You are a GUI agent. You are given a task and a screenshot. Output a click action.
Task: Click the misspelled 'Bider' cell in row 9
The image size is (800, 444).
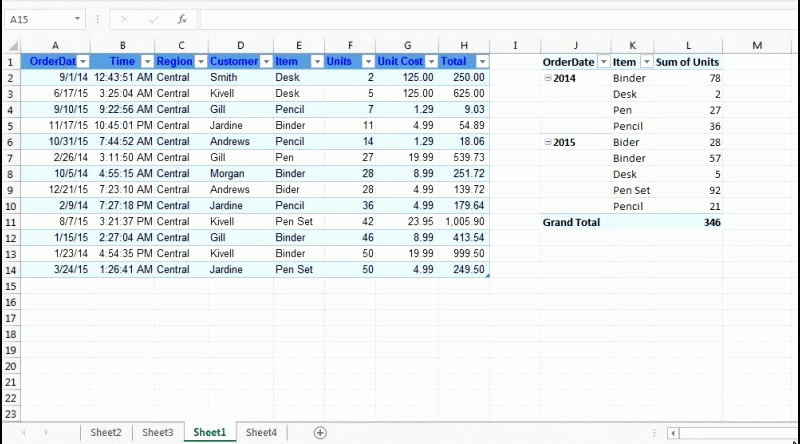tap(299, 189)
